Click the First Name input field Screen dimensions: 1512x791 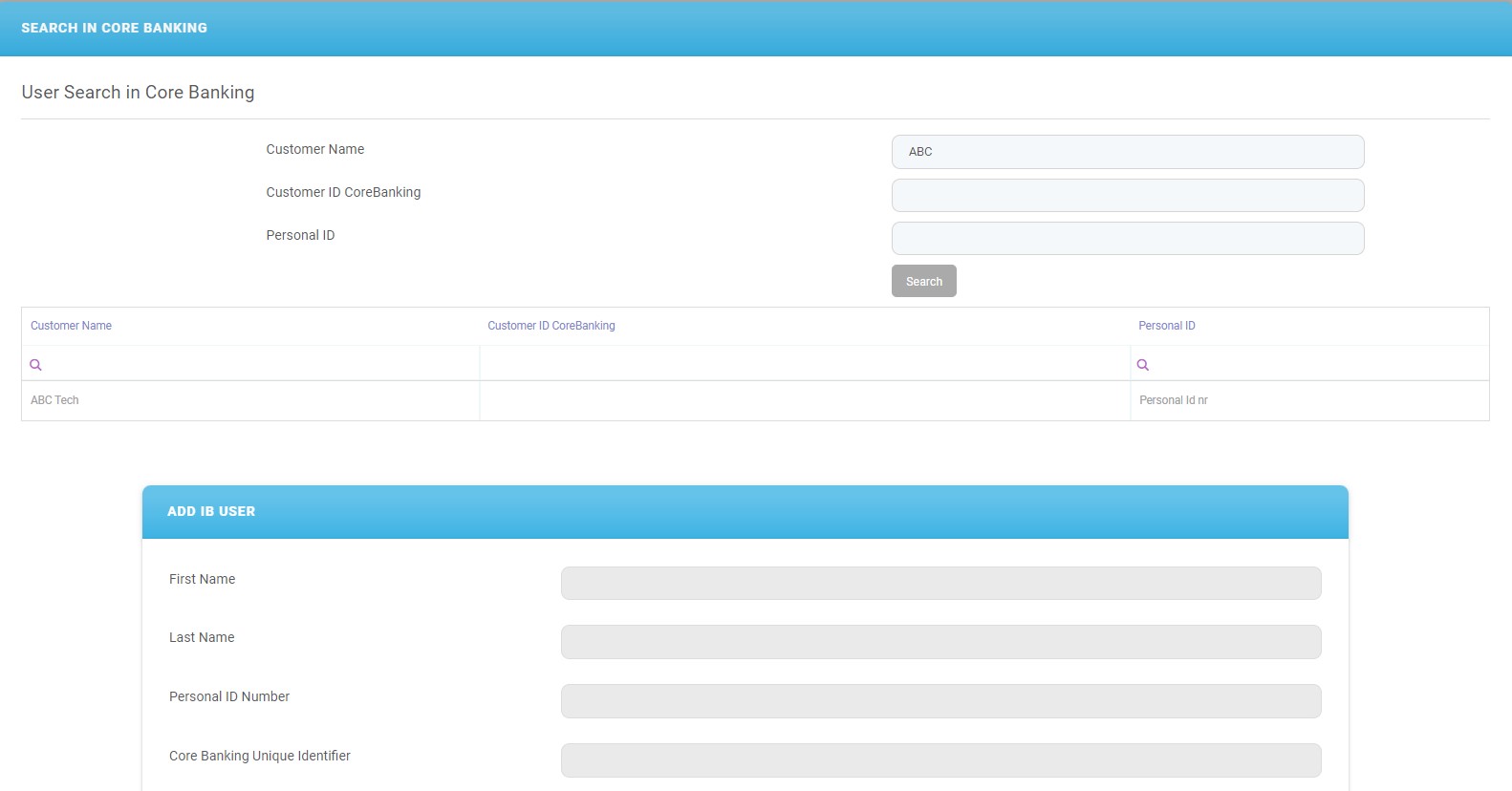[940, 583]
